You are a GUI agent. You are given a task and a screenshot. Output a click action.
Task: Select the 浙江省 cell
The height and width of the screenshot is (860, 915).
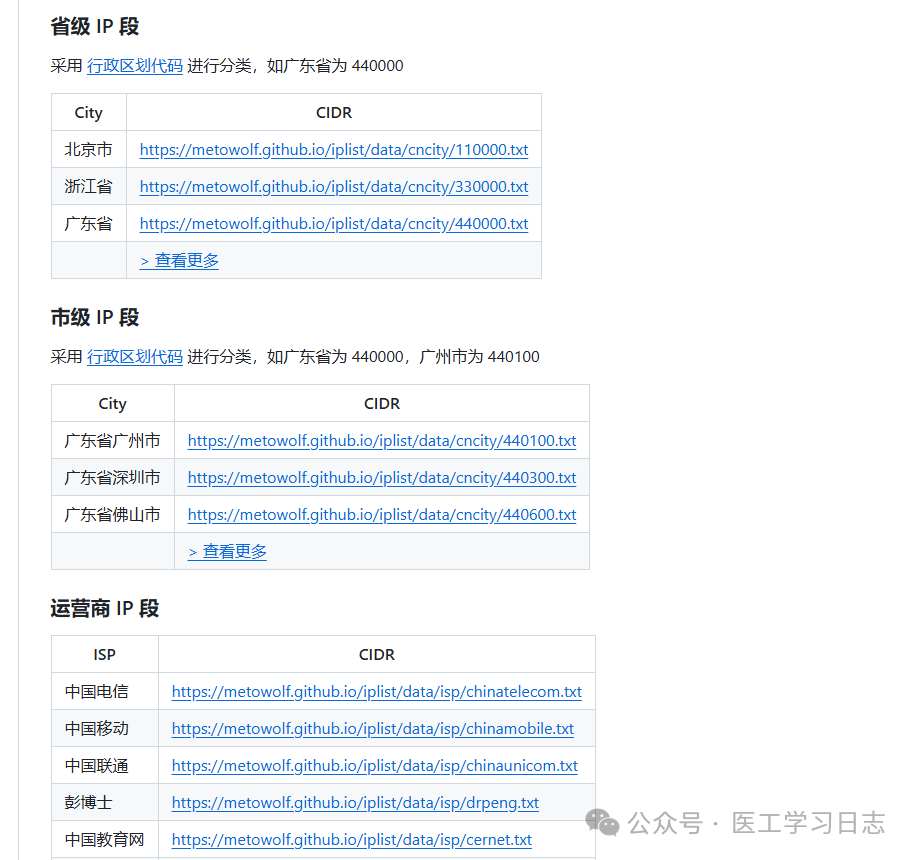pyautogui.click(x=89, y=187)
